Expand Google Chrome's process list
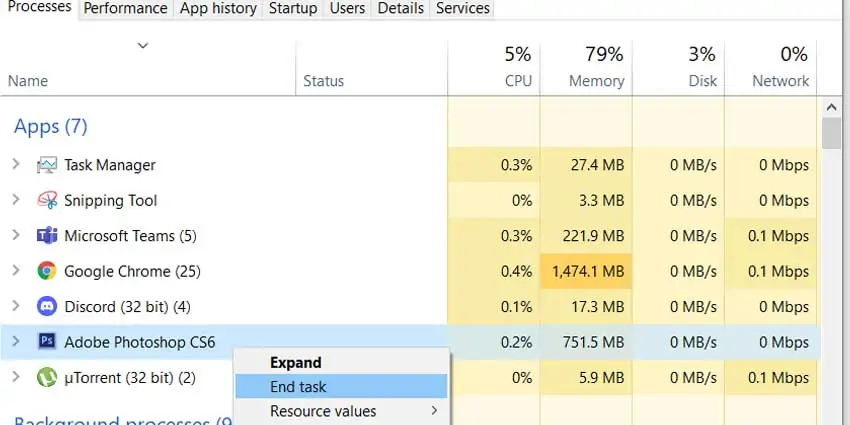Screen dimensions: 850x425 [16, 271]
